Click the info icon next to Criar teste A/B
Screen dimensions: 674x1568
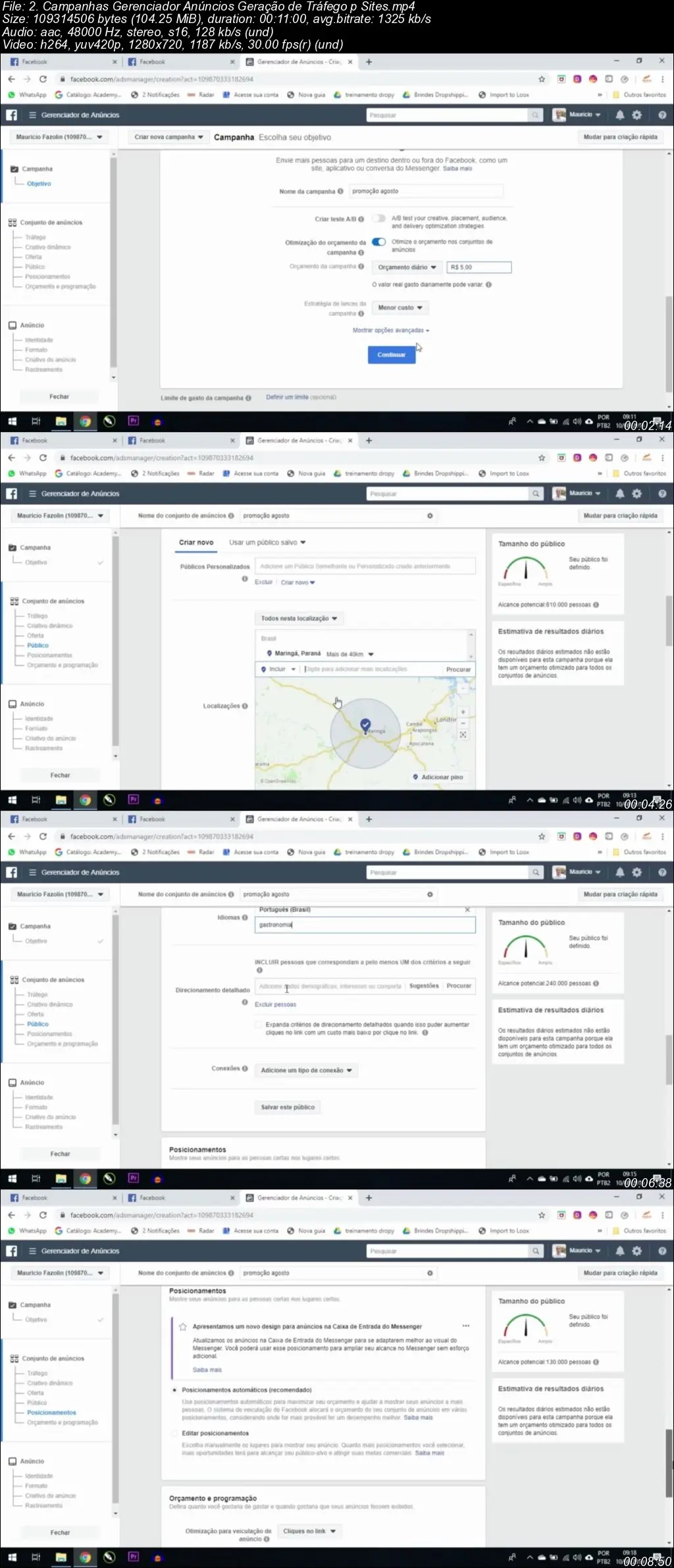coord(361,219)
